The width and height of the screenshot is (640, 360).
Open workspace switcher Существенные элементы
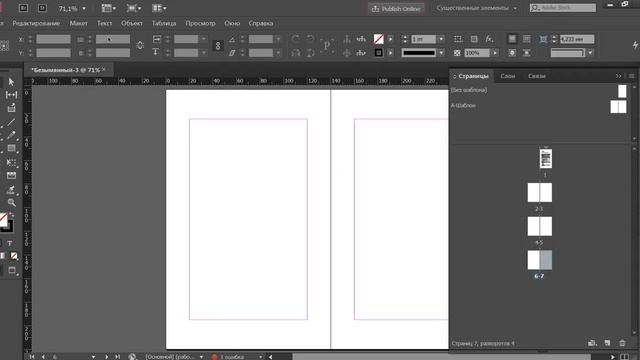click(x=476, y=8)
